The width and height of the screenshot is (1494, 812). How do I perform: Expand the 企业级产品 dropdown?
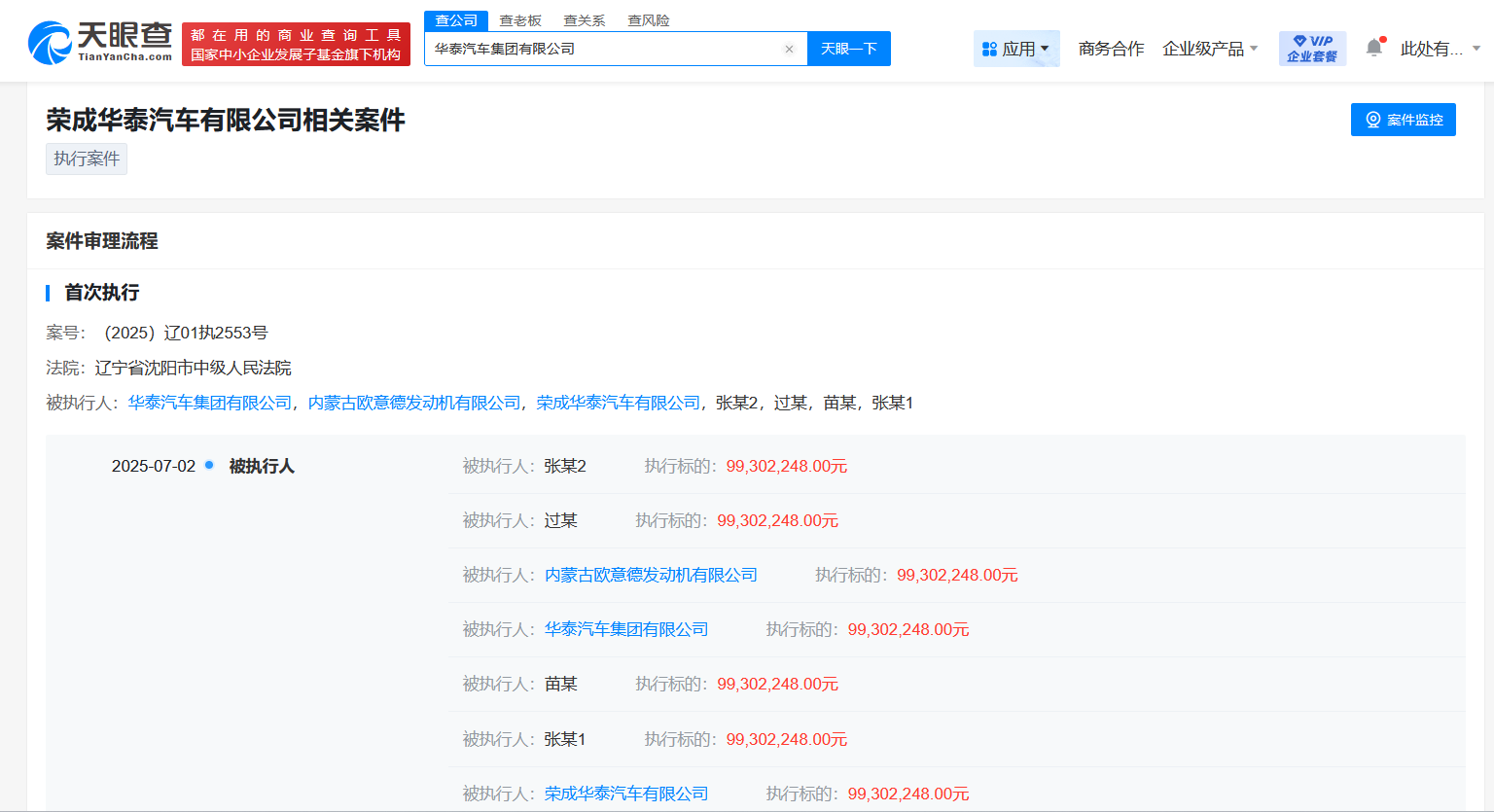[1210, 49]
